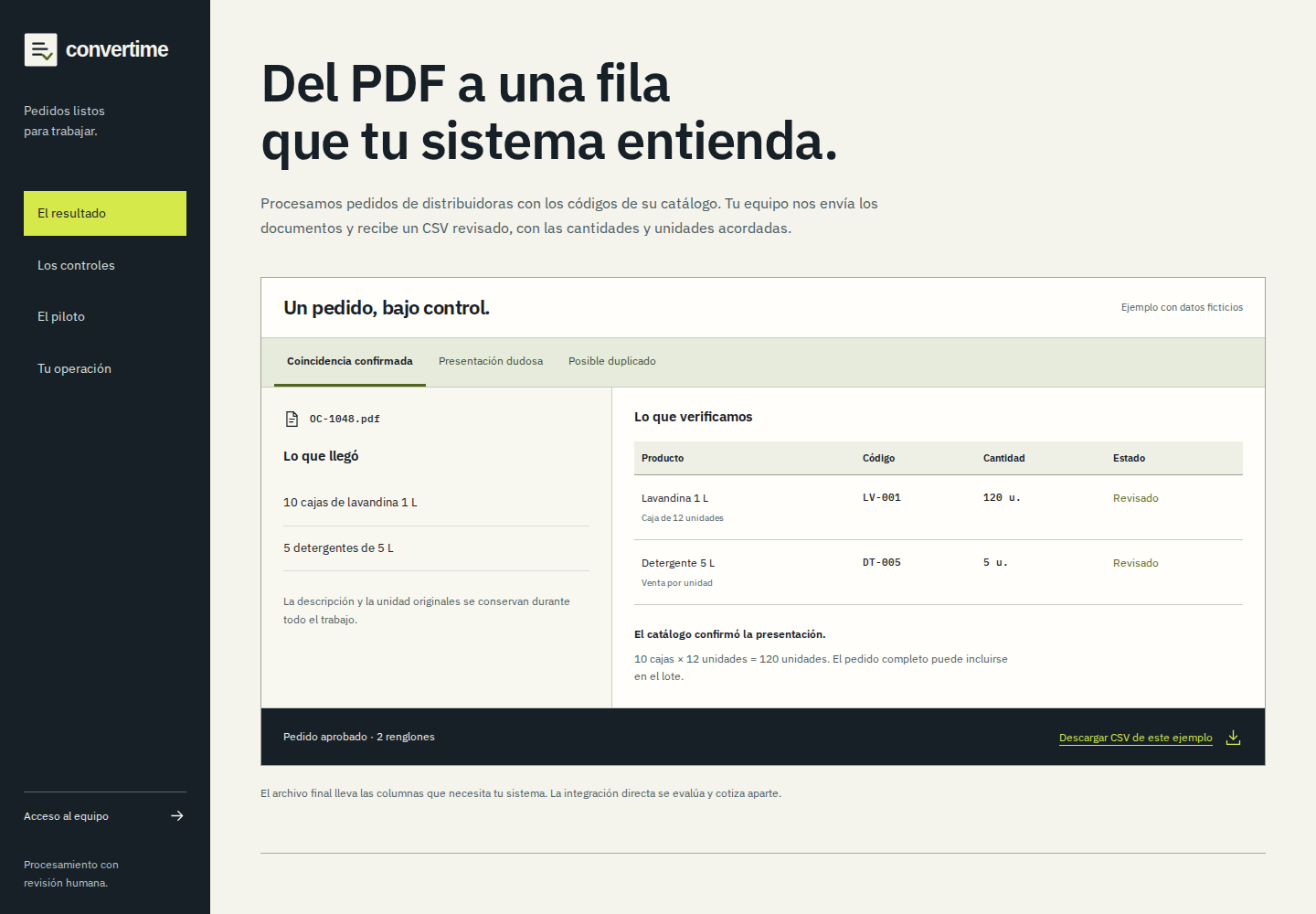The height and width of the screenshot is (914, 1316).
Task: Click the product cell 'Detergente 5 L'
Action: 678,563
